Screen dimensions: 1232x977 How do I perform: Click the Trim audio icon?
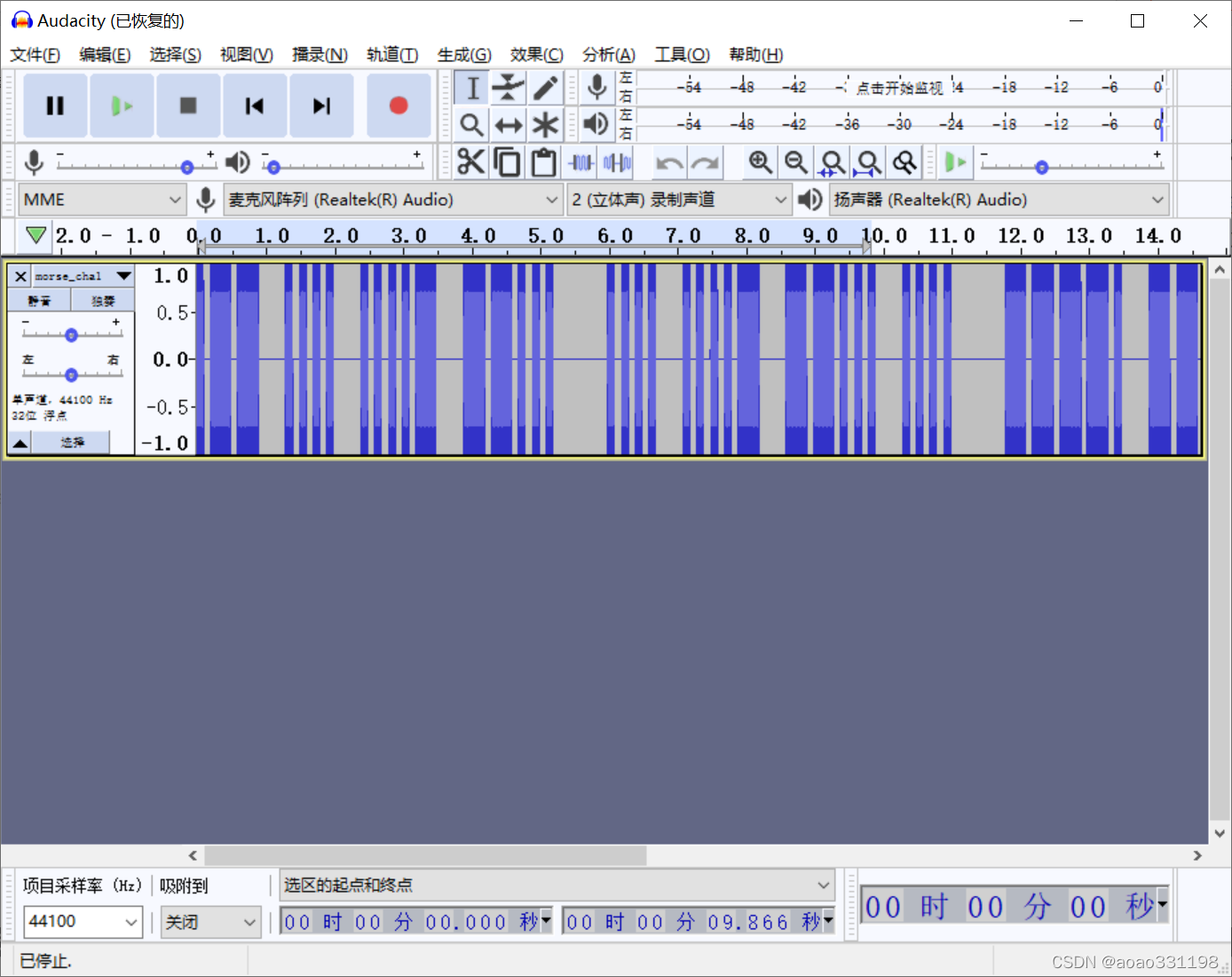point(581,162)
